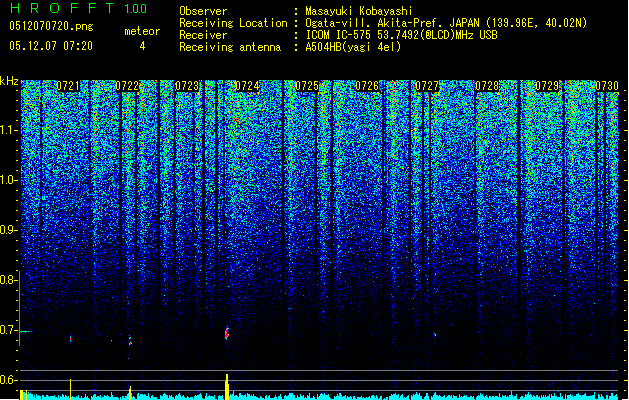Click the strong red meteor echo near 0724
629x400 pixels.
227,333
